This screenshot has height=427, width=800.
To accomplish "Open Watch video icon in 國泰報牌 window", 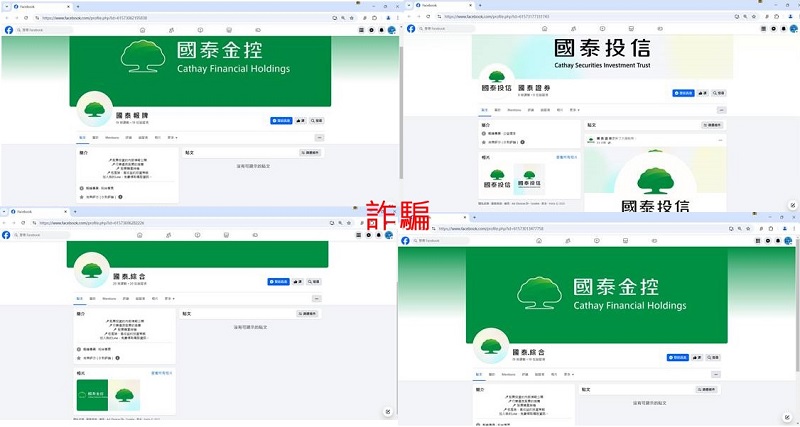I will 201,30.
